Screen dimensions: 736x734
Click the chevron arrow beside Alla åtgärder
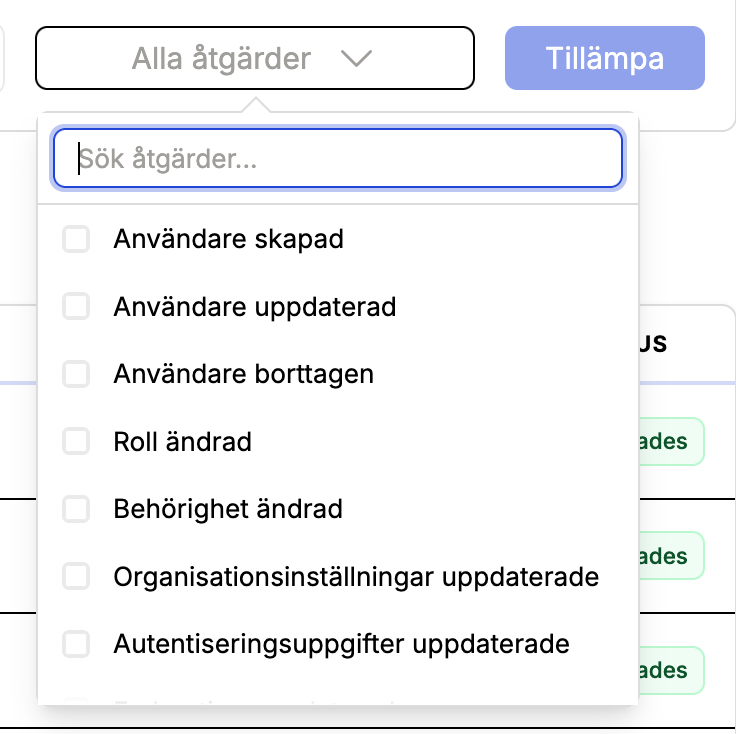tap(355, 59)
